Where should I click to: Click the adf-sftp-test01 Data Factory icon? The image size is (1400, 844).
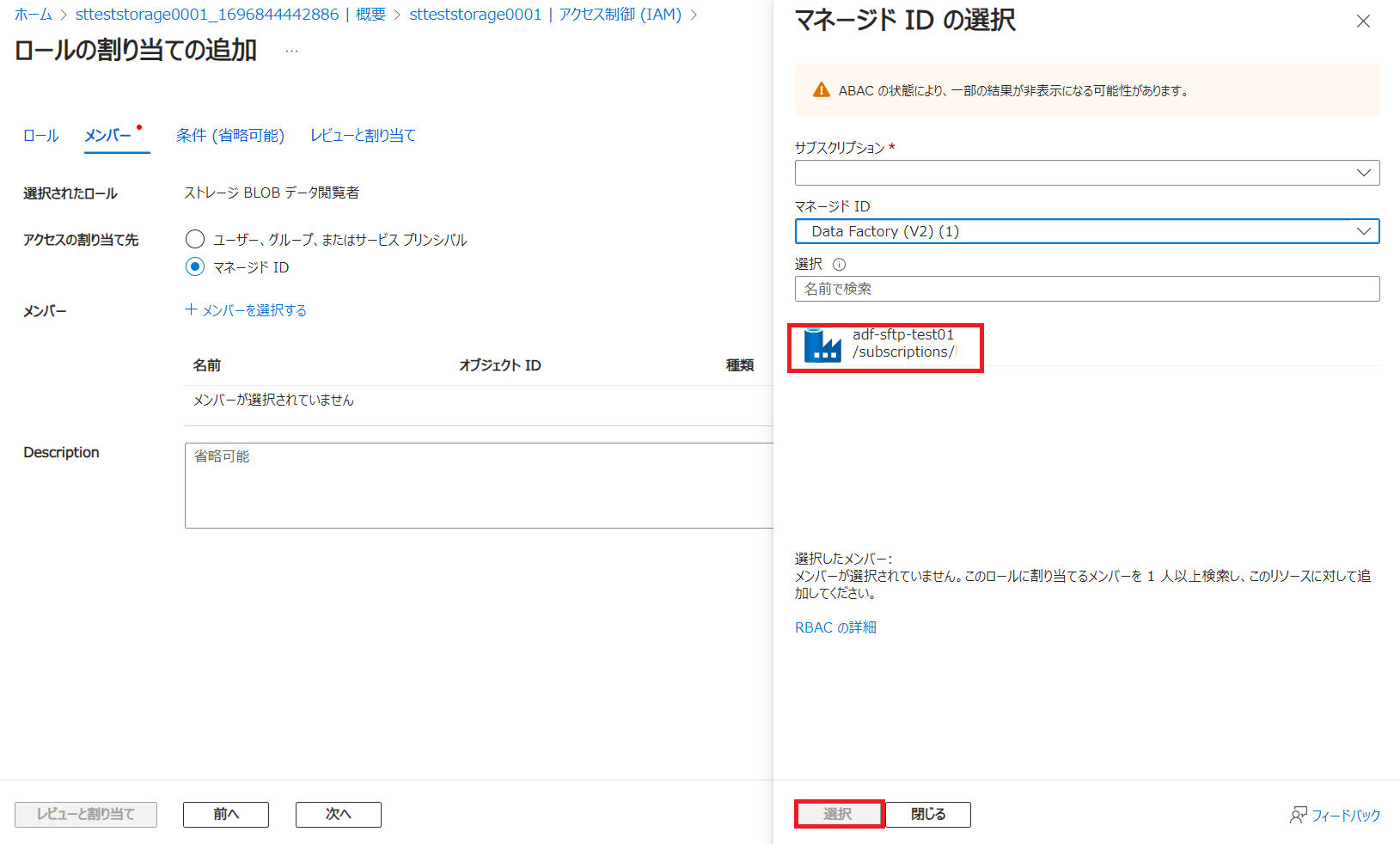pos(822,345)
